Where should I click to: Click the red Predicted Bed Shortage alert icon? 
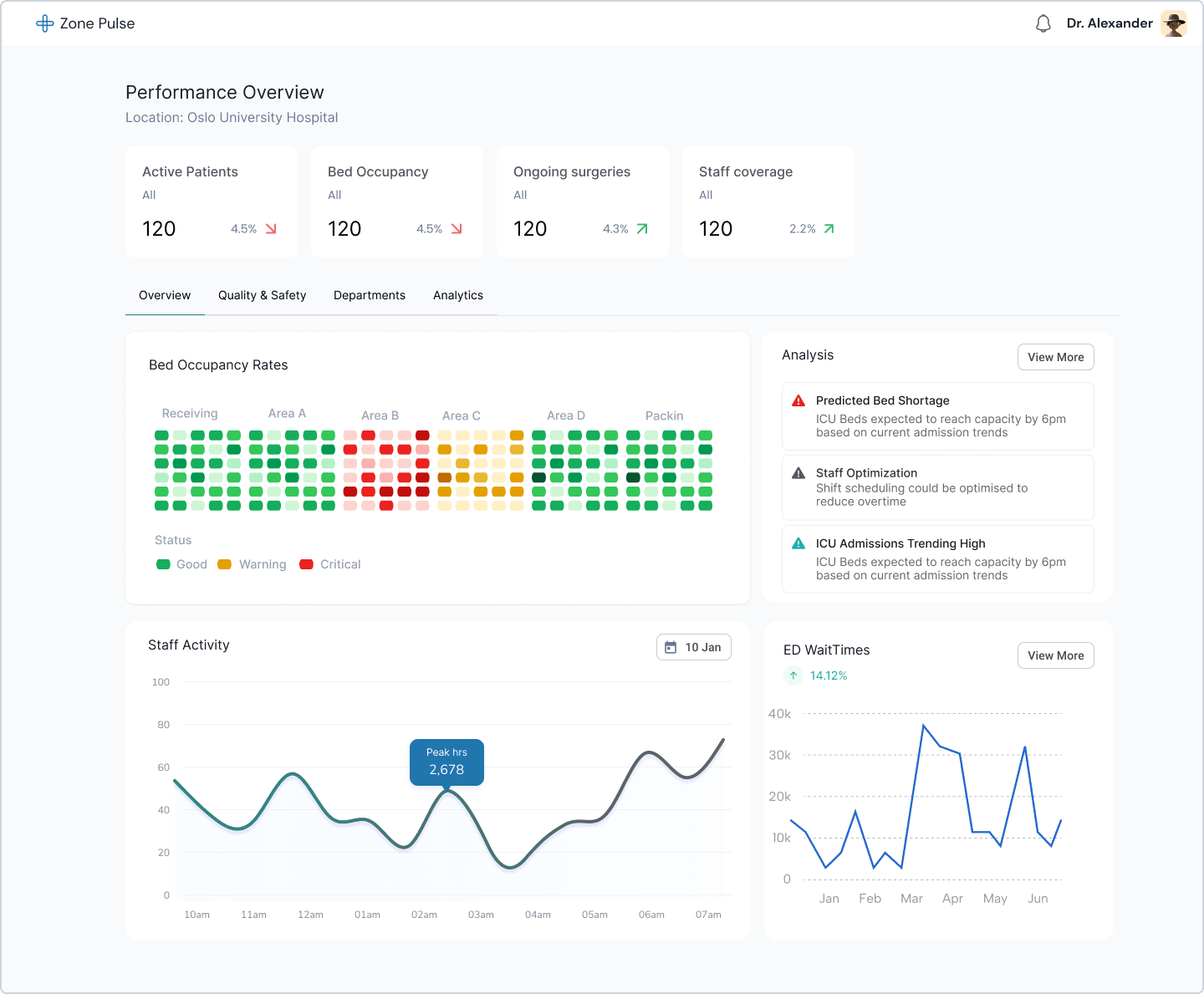(x=798, y=400)
